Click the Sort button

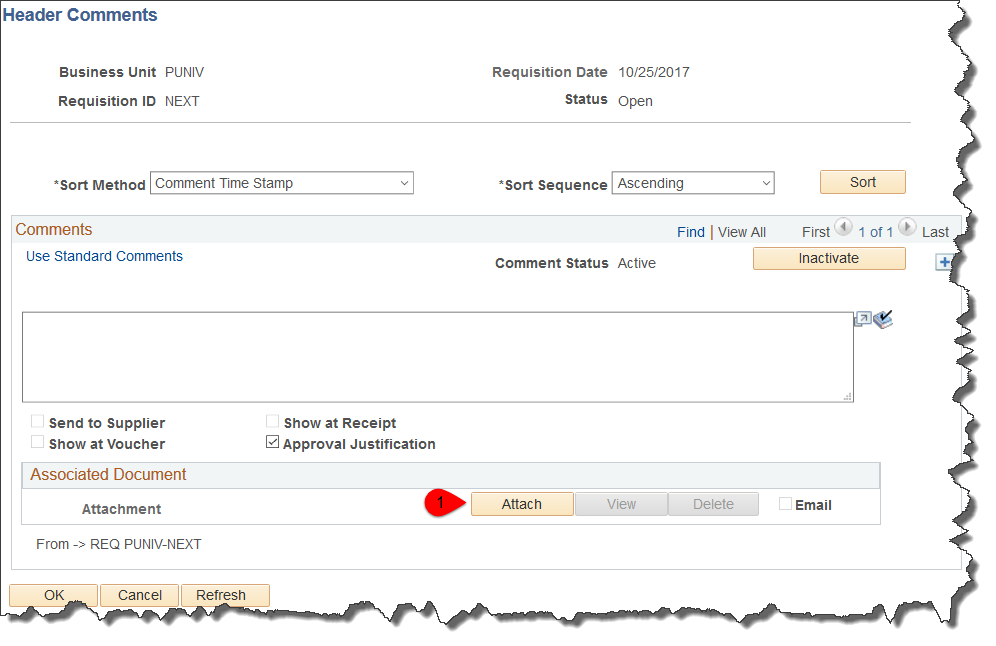click(862, 182)
